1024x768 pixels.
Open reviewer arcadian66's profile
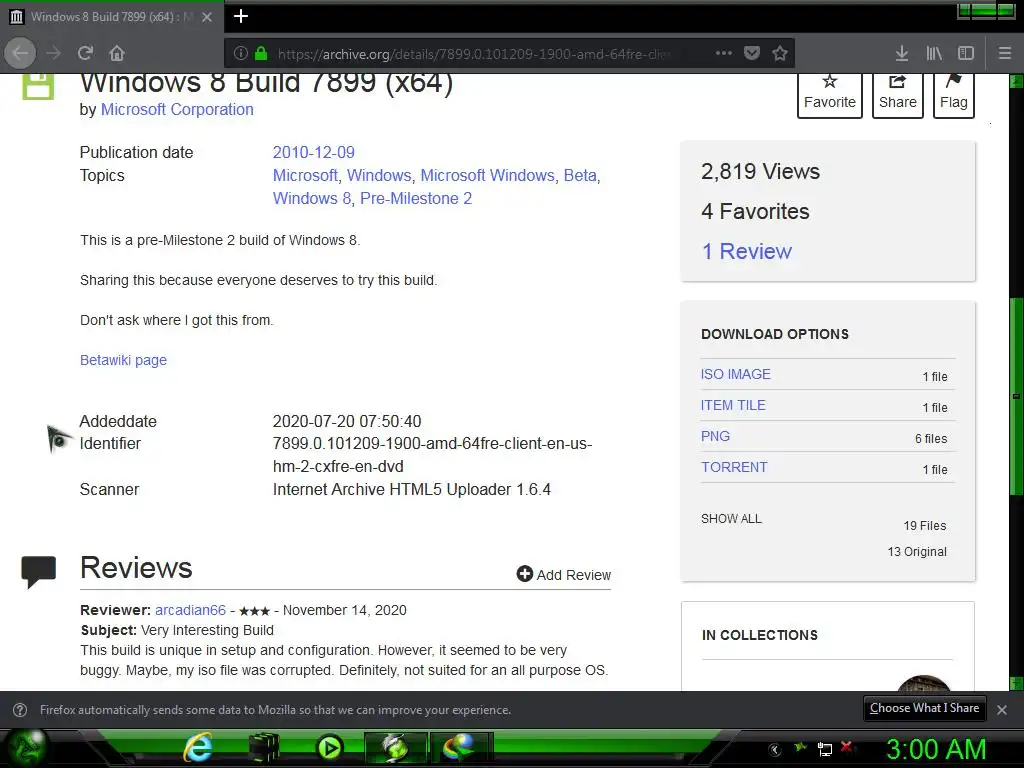click(190, 610)
